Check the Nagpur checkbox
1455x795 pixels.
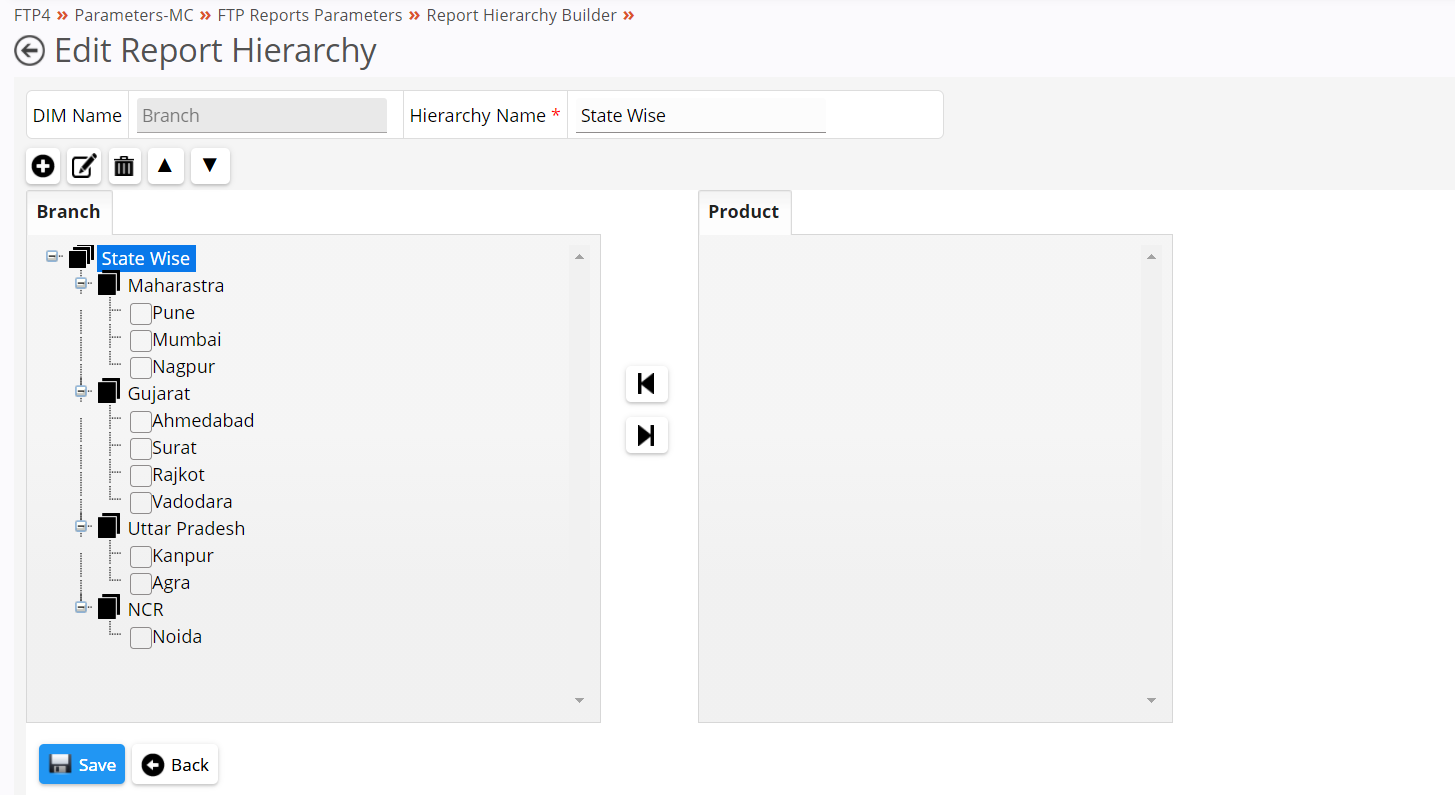tap(141, 367)
